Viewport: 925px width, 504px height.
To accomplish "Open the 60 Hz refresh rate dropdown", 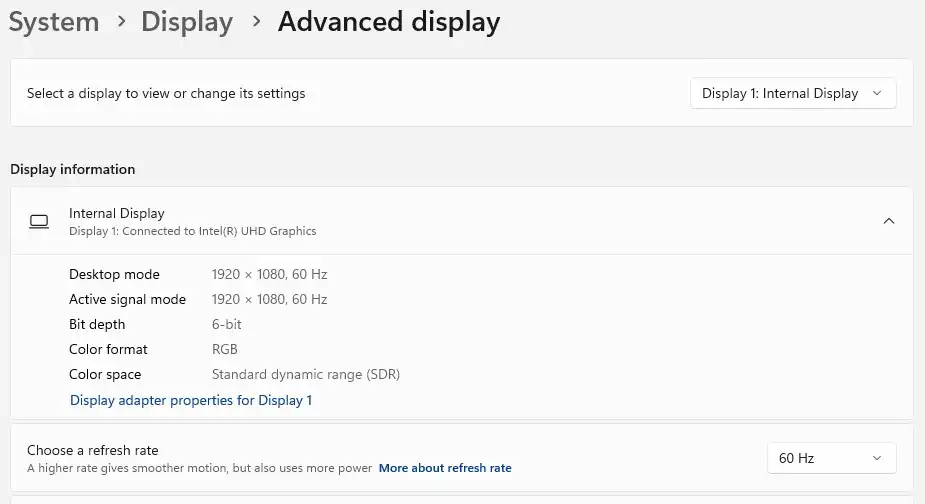I will tap(830, 458).
